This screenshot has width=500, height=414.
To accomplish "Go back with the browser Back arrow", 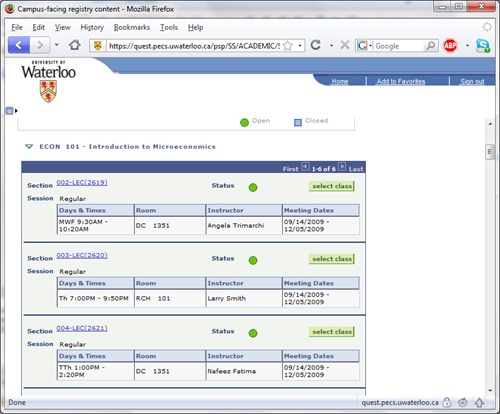I will [19, 45].
